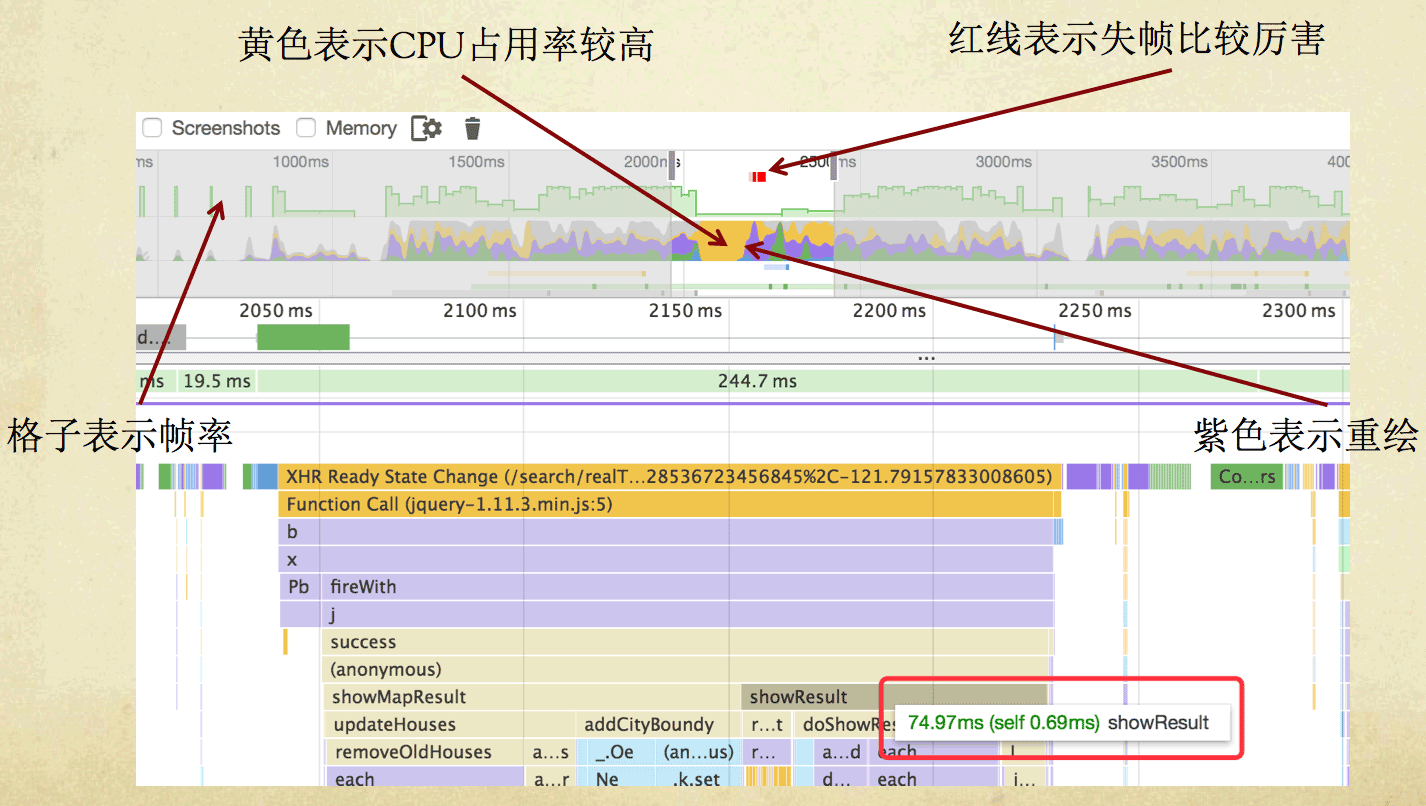Click the 2150 ms ruler label
The width and height of the screenshot is (1426, 806).
[x=685, y=311]
